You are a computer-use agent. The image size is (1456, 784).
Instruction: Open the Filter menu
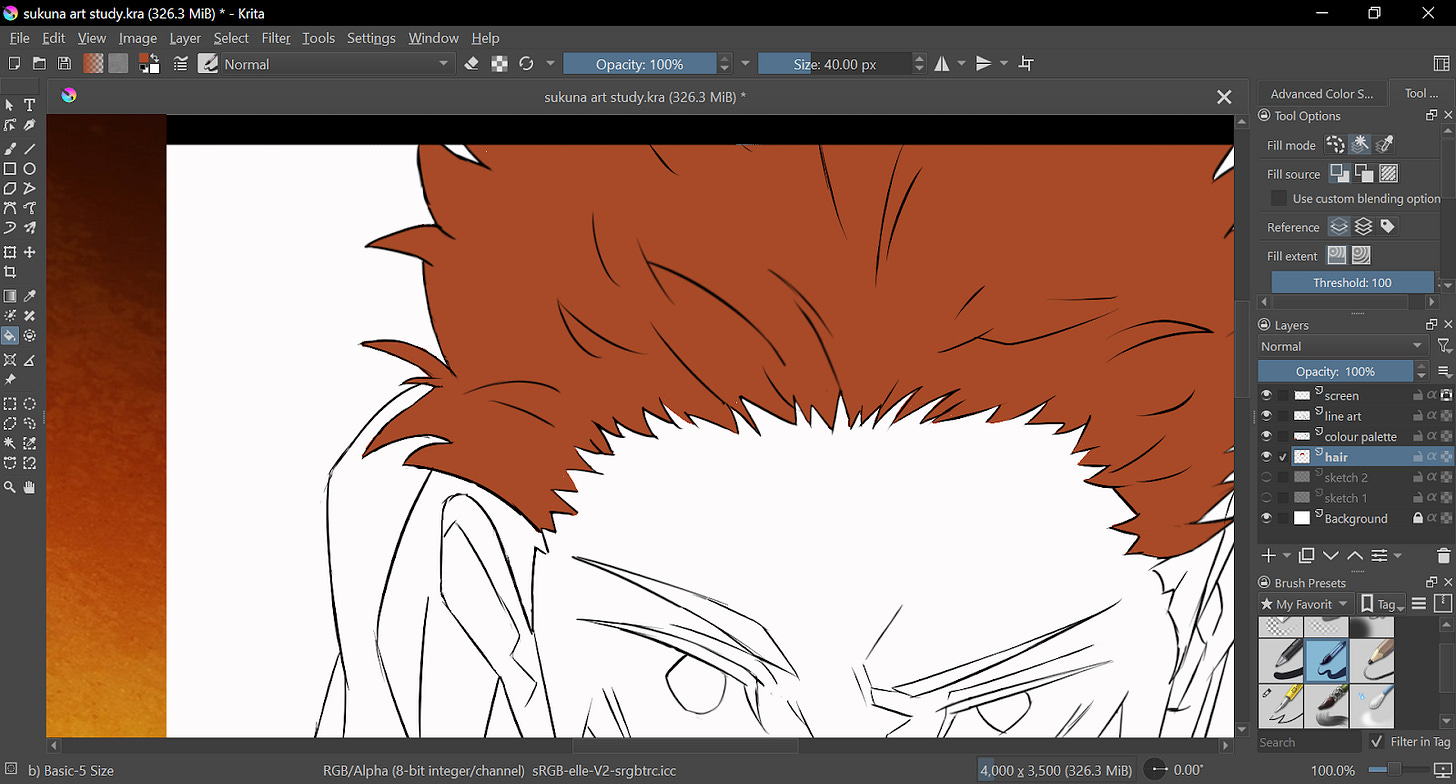(x=276, y=38)
